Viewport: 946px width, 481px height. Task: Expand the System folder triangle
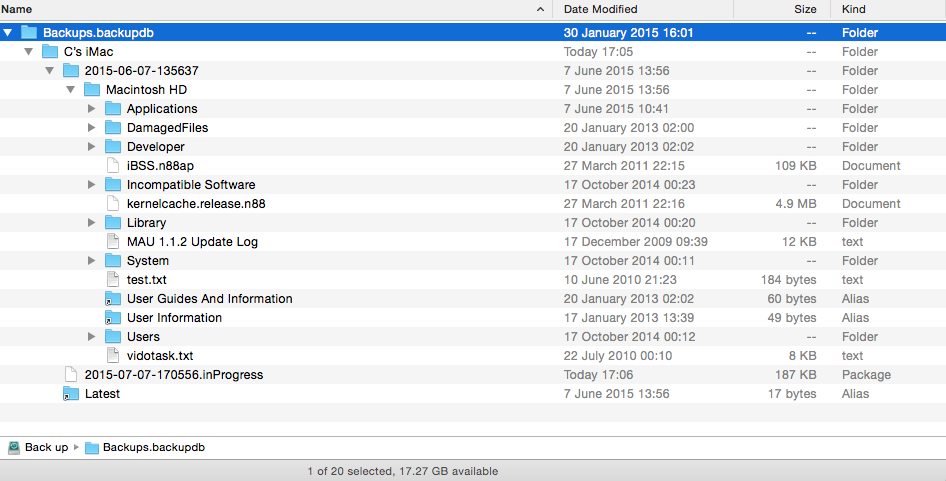[92, 261]
